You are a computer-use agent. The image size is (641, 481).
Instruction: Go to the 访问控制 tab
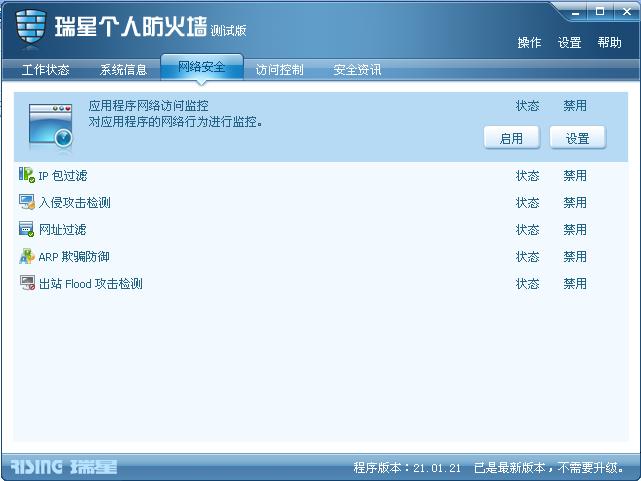(x=280, y=70)
